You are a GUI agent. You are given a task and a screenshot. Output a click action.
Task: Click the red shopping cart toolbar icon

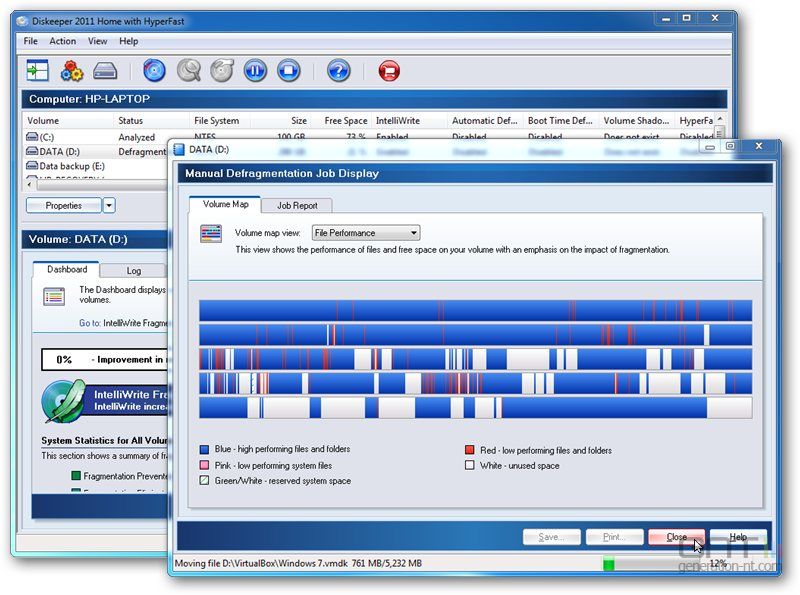pos(389,70)
